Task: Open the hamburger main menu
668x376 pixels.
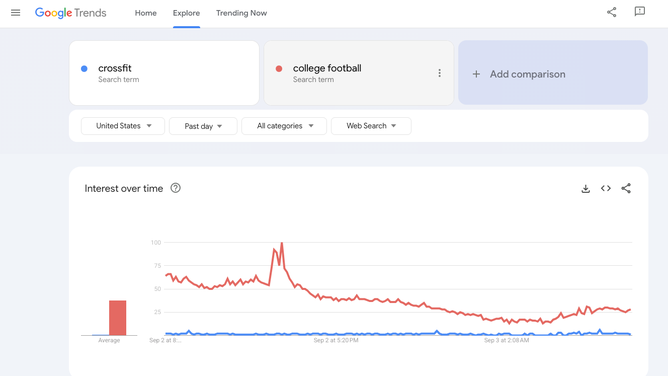Action: click(x=15, y=13)
